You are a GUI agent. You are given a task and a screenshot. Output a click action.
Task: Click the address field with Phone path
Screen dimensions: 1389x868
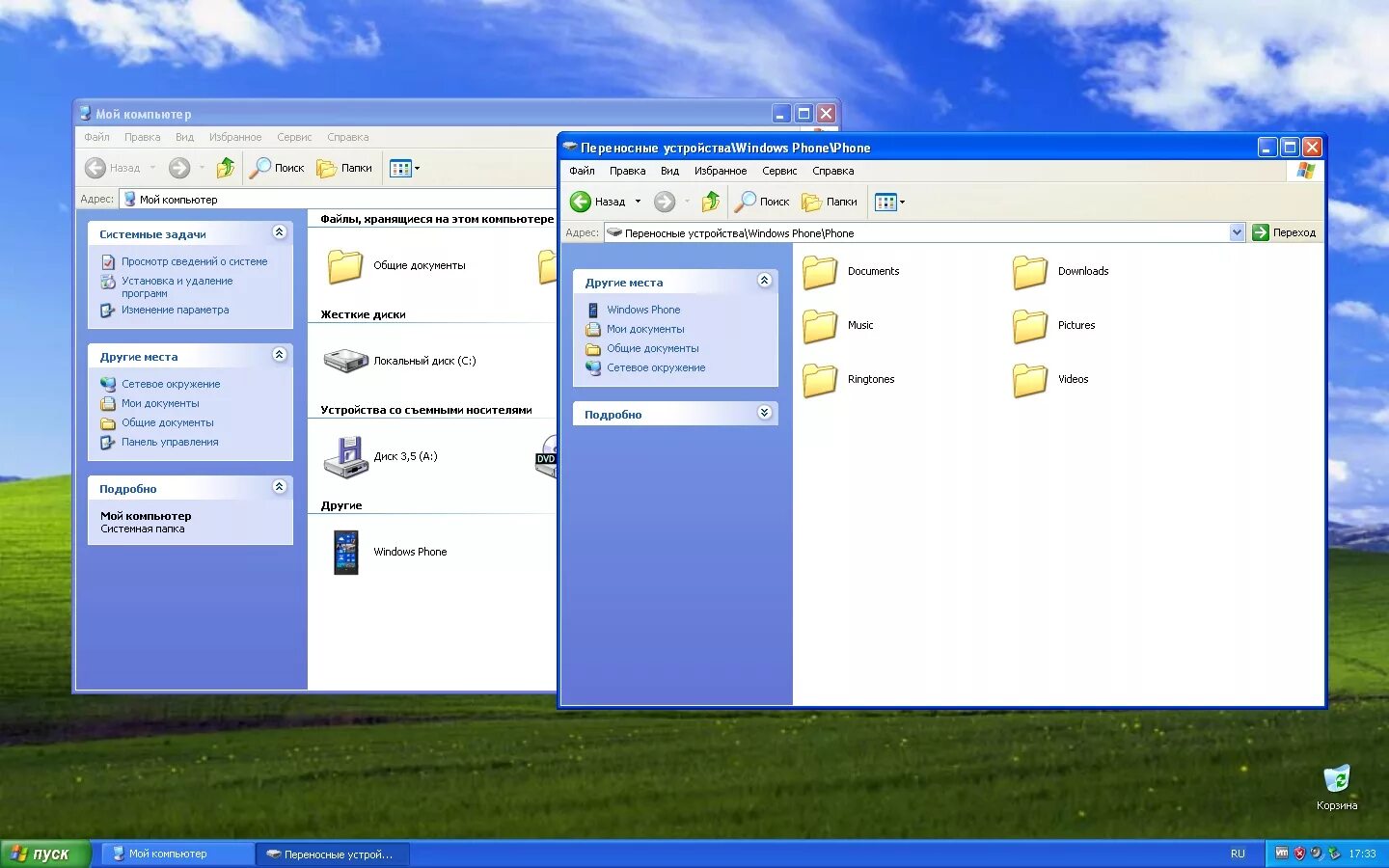click(916, 232)
